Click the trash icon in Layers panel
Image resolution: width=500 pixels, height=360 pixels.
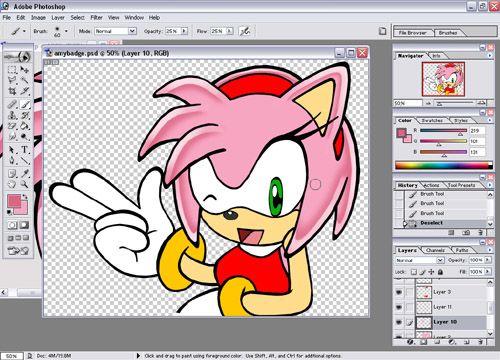pyautogui.click(x=480, y=342)
